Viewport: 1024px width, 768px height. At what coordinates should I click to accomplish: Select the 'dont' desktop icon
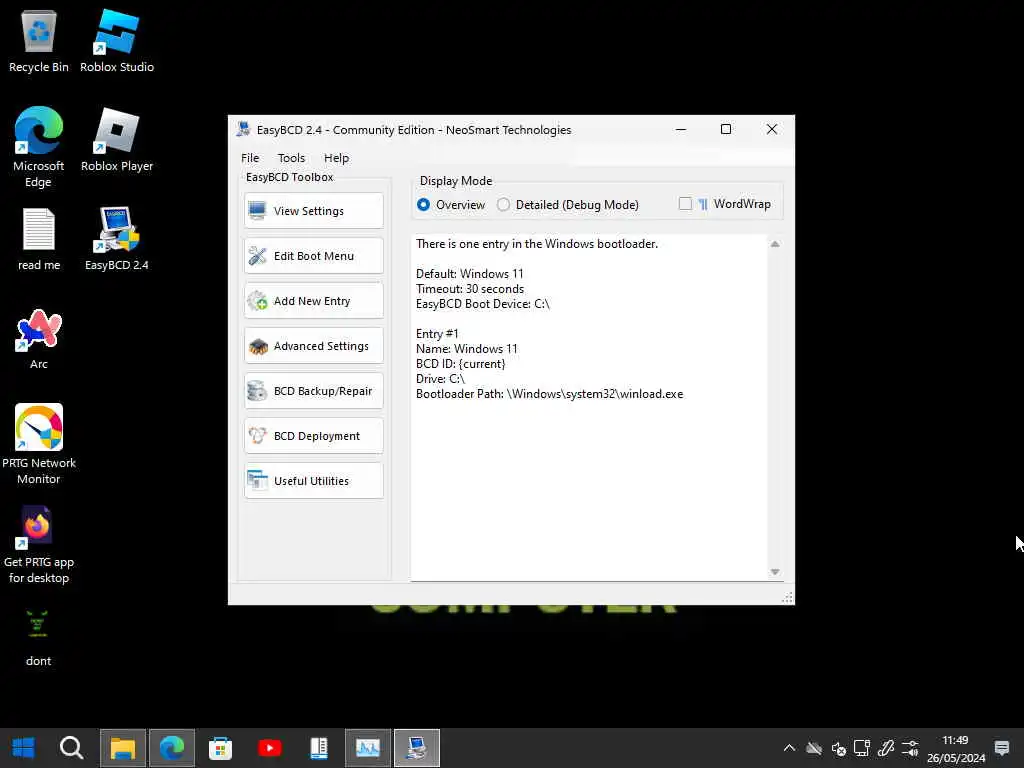click(x=39, y=638)
